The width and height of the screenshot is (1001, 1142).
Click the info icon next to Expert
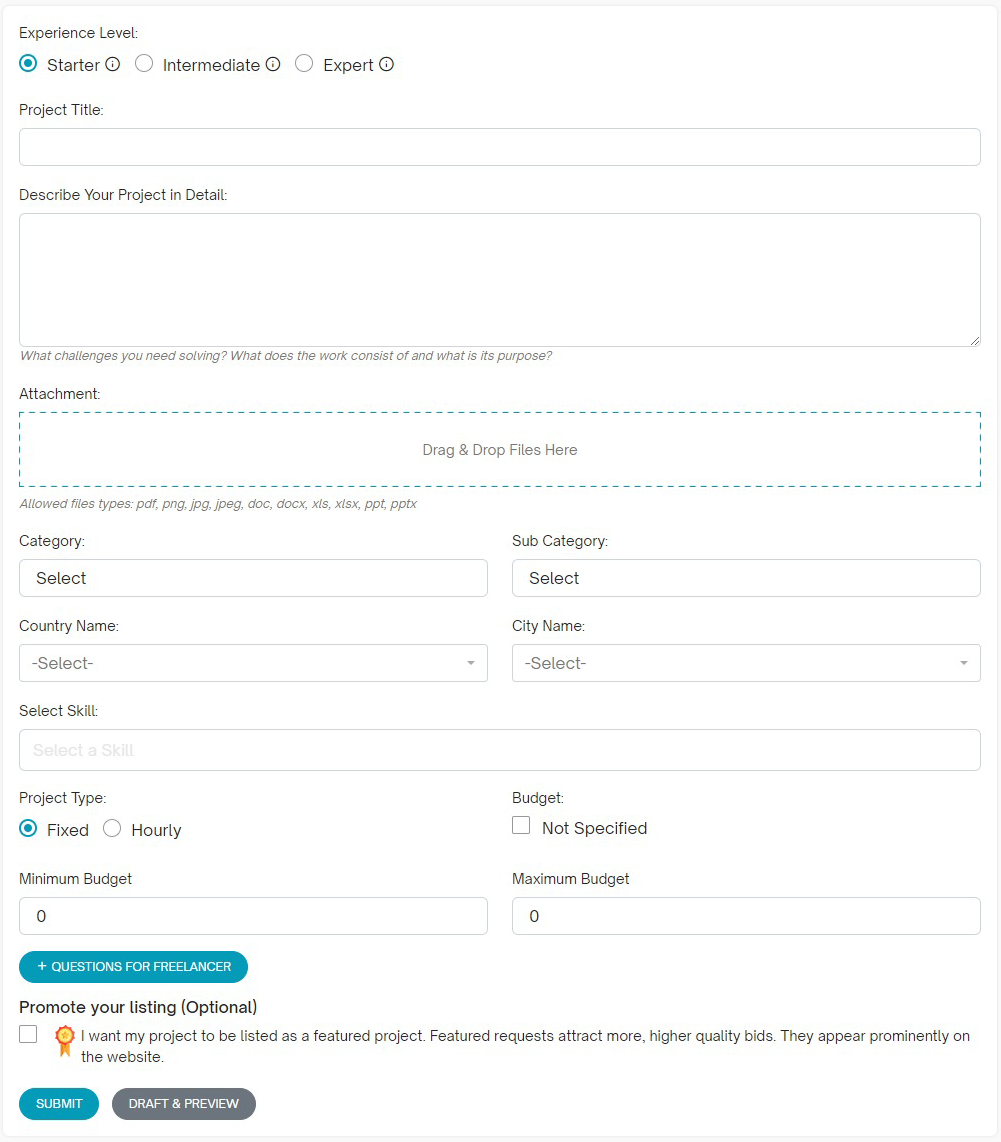[386, 65]
